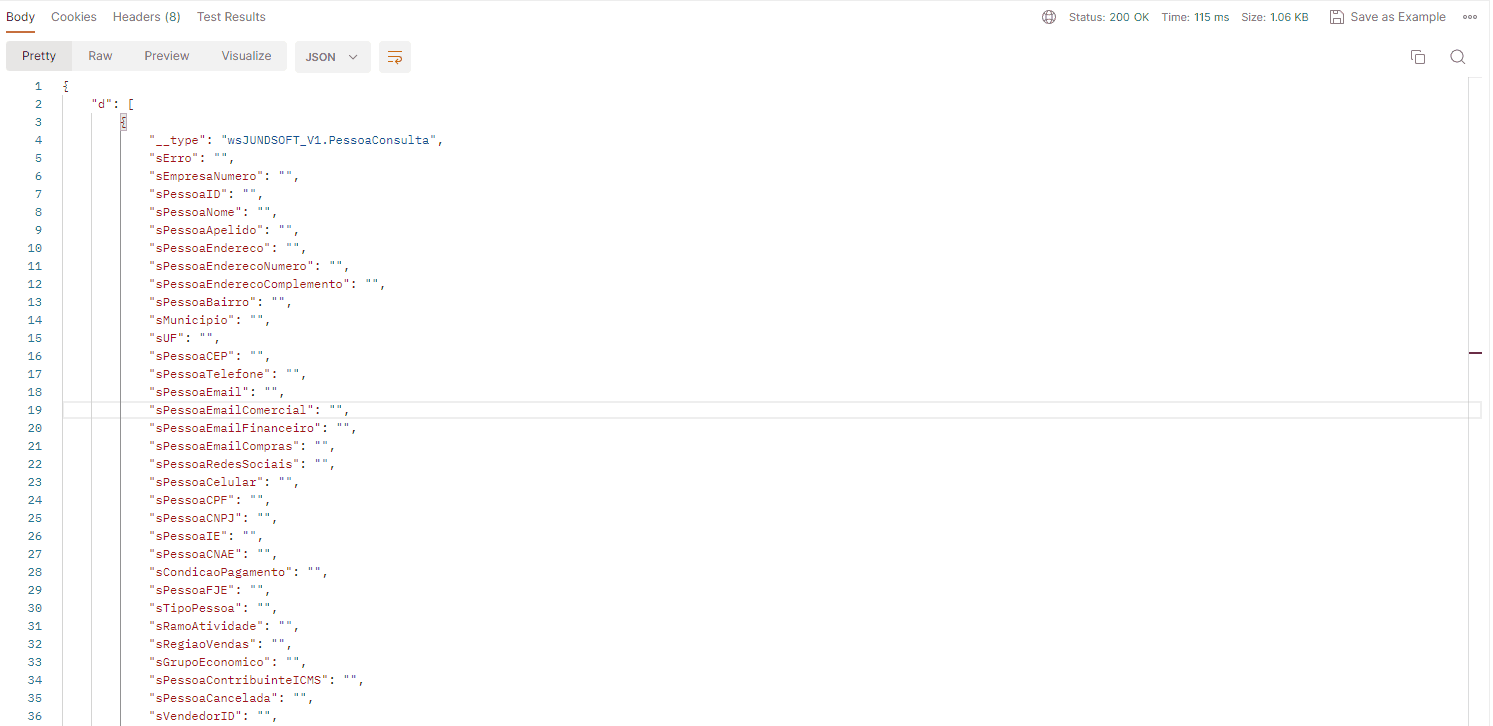Click the "sPessoaEndereco" key on line 10
The height and width of the screenshot is (726, 1493).
tap(210, 248)
